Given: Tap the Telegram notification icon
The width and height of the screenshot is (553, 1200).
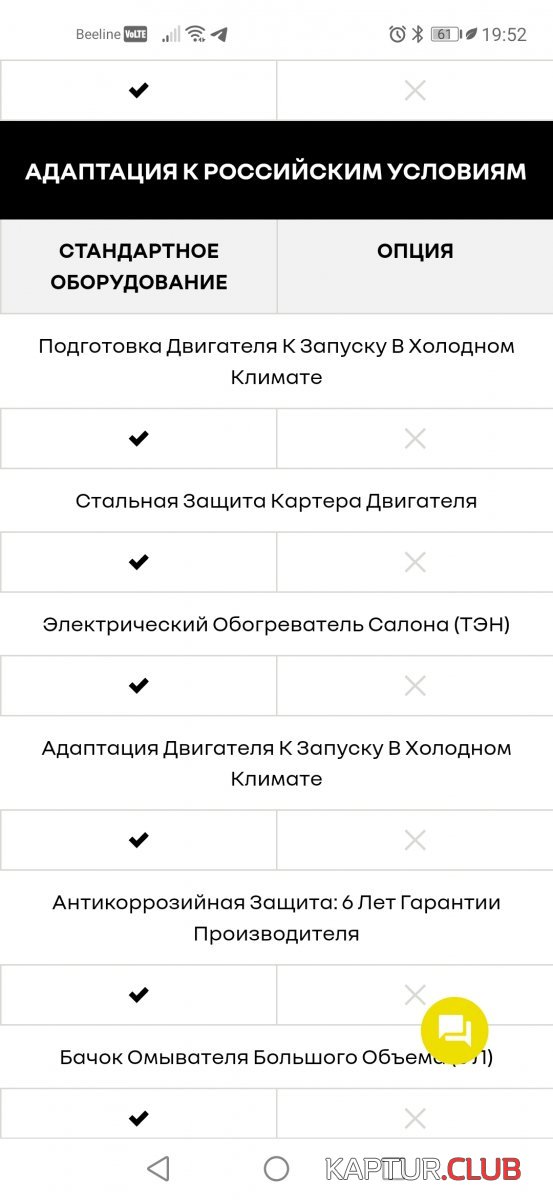Looking at the screenshot, I should (x=219, y=34).
